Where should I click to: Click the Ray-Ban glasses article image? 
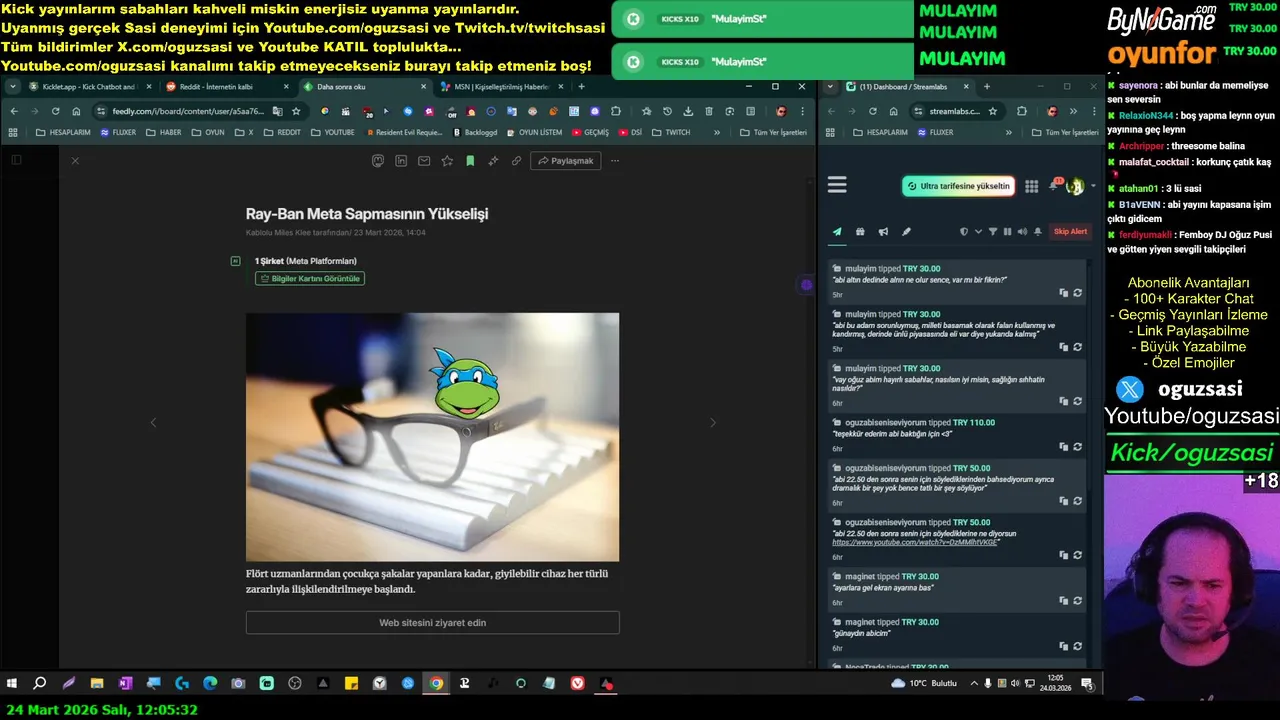[x=433, y=437]
